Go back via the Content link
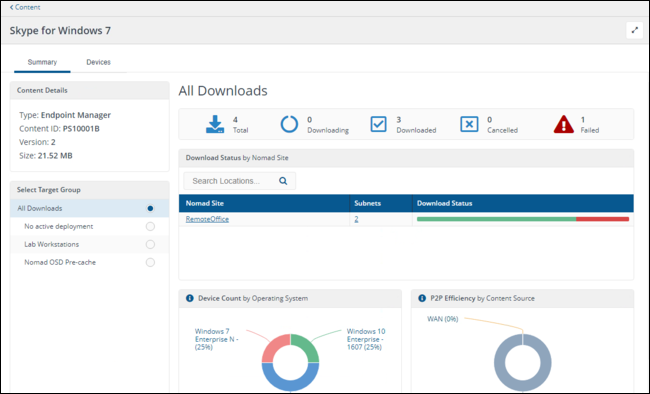Image resolution: width=650 pixels, height=394 pixels. tap(25, 7)
